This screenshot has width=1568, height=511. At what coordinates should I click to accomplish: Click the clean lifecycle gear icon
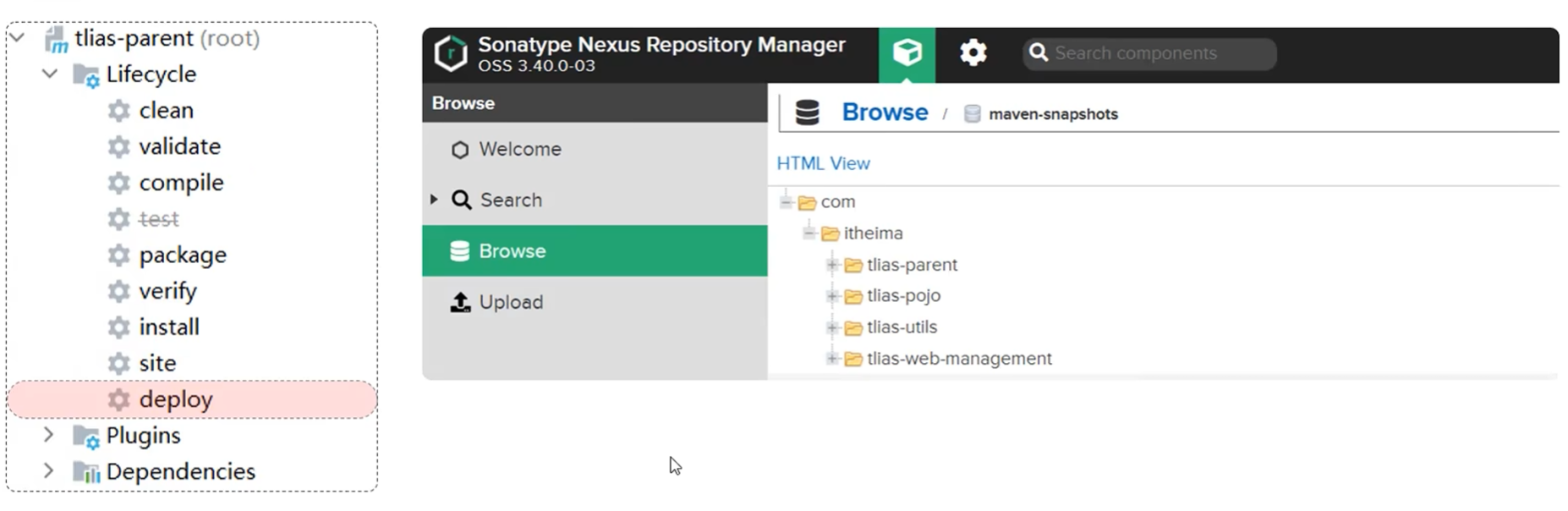coord(119,111)
